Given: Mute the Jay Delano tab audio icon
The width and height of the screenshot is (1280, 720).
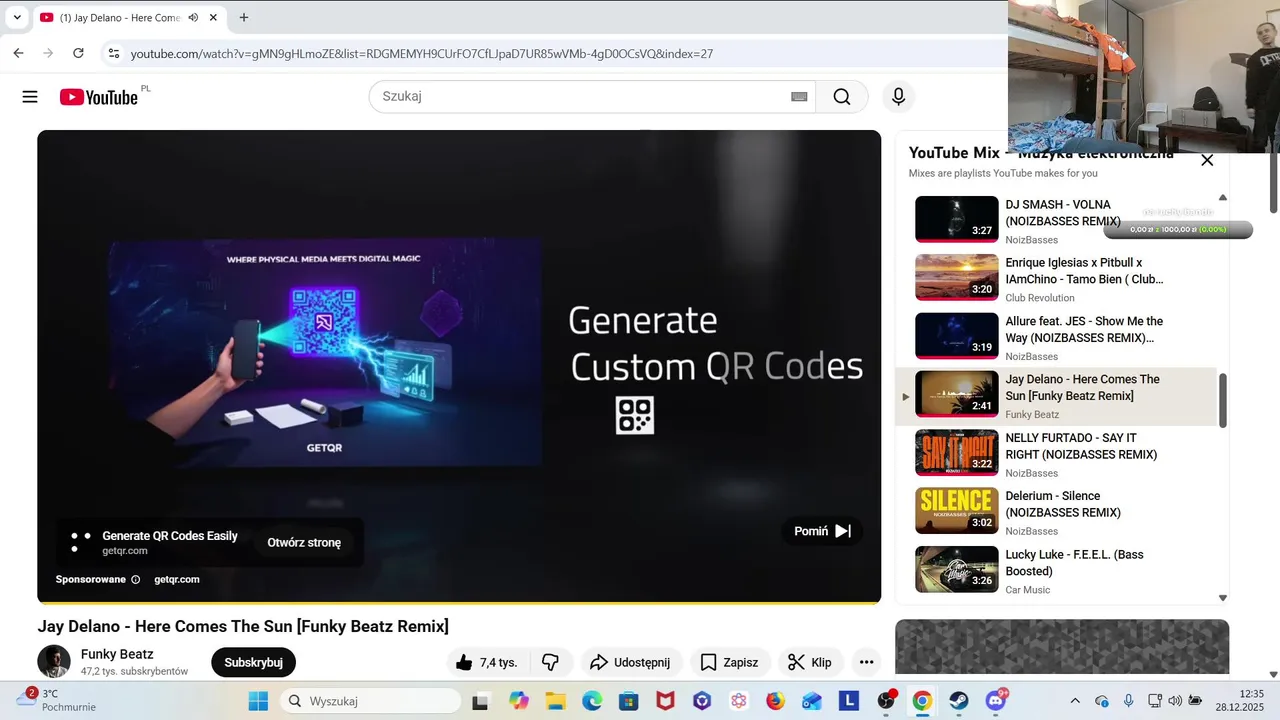Looking at the screenshot, I should coord(193,17).
